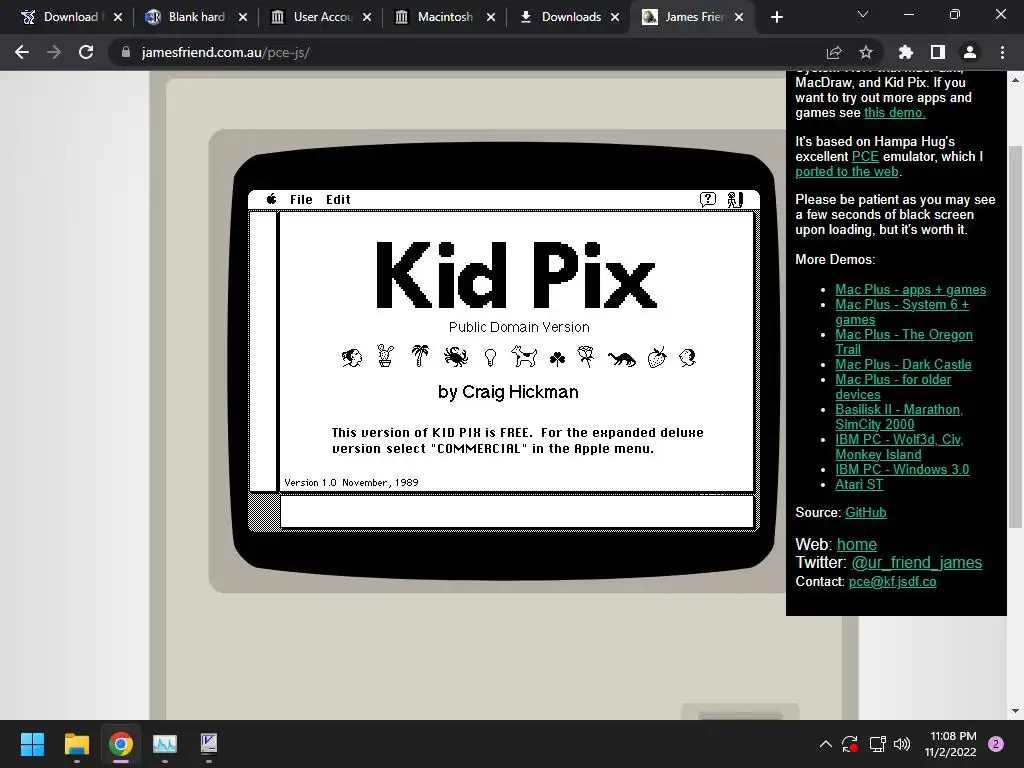Click the potted cactus stamp icon
This screenshot has height=768, width=1024.
pyautogui.click(x=385, y=356)
